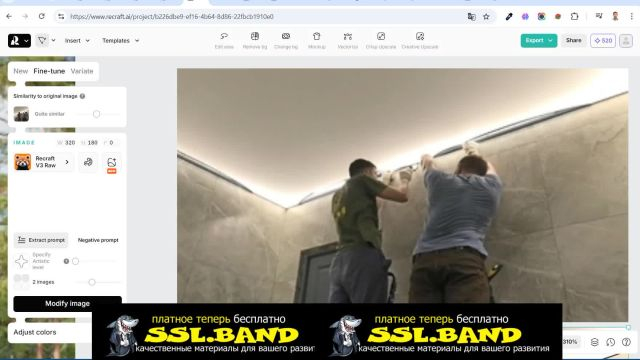
Task: Expand the Recraft logo main menu
Action: point(19,40)
